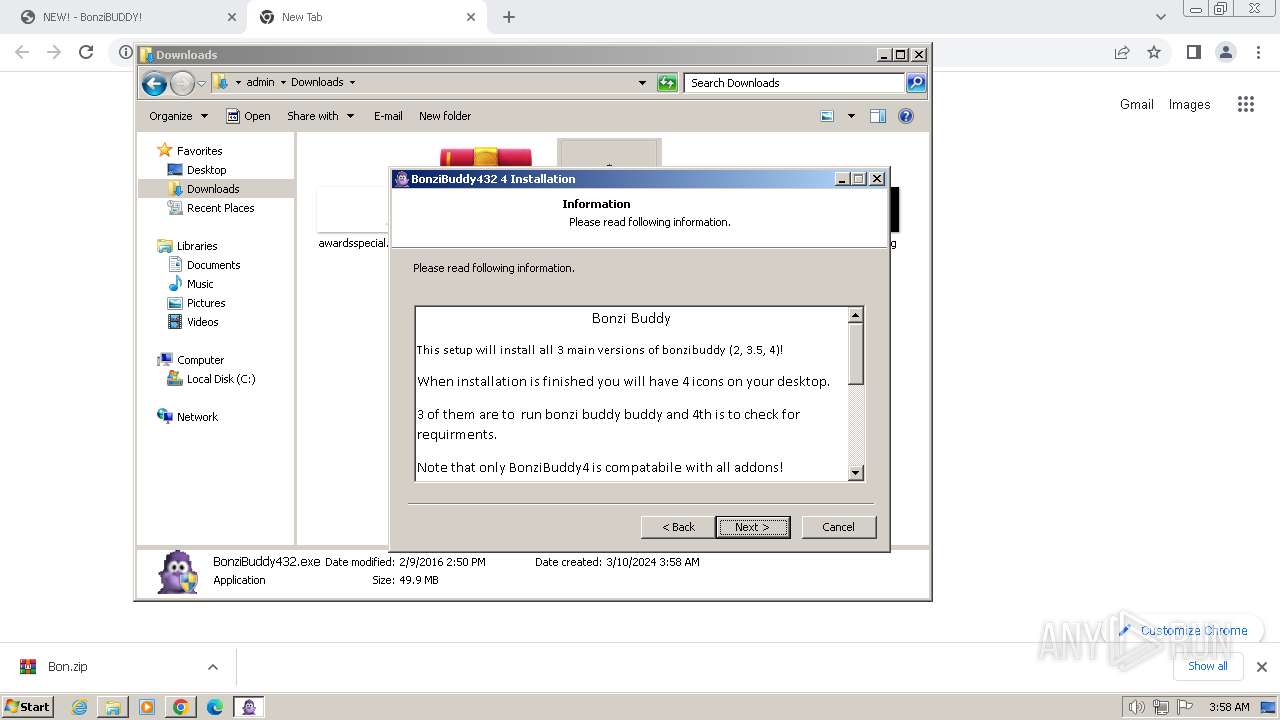The height and width of the screenshot is (720, 1280).
Task: Click the scrollbar thumb in information box
Action: click(x=855, y=353)
